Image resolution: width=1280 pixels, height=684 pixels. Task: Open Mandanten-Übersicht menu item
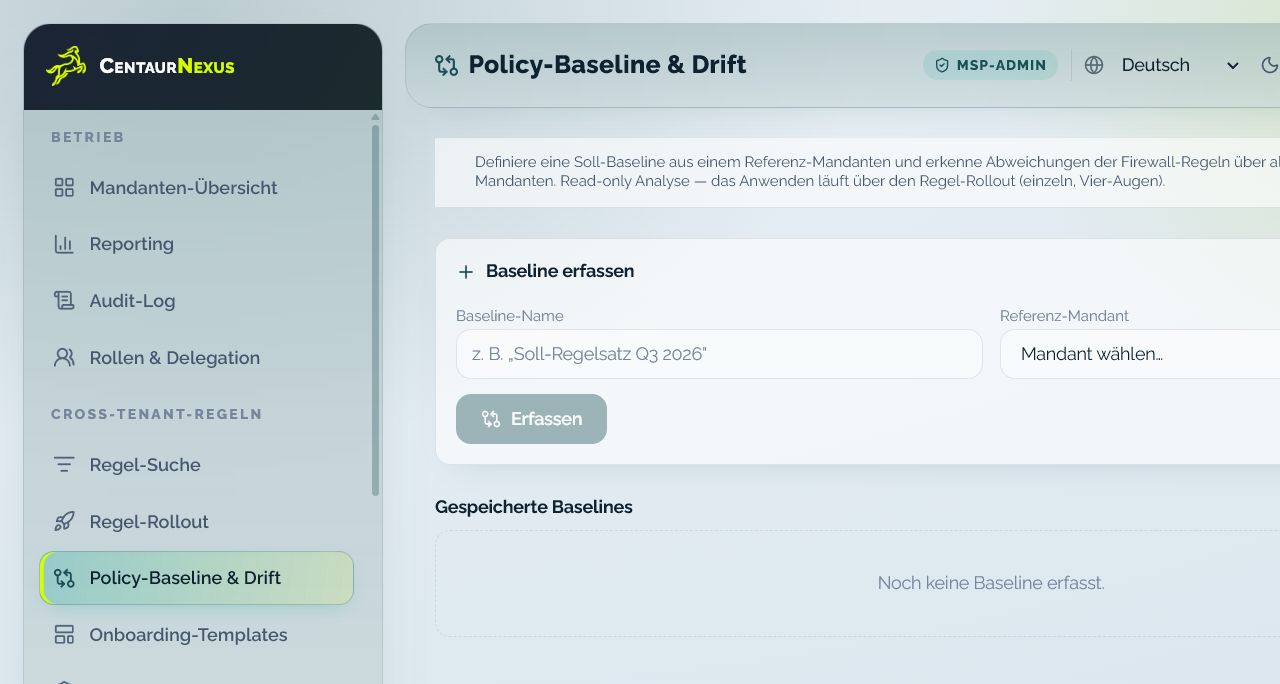[196, 187]
